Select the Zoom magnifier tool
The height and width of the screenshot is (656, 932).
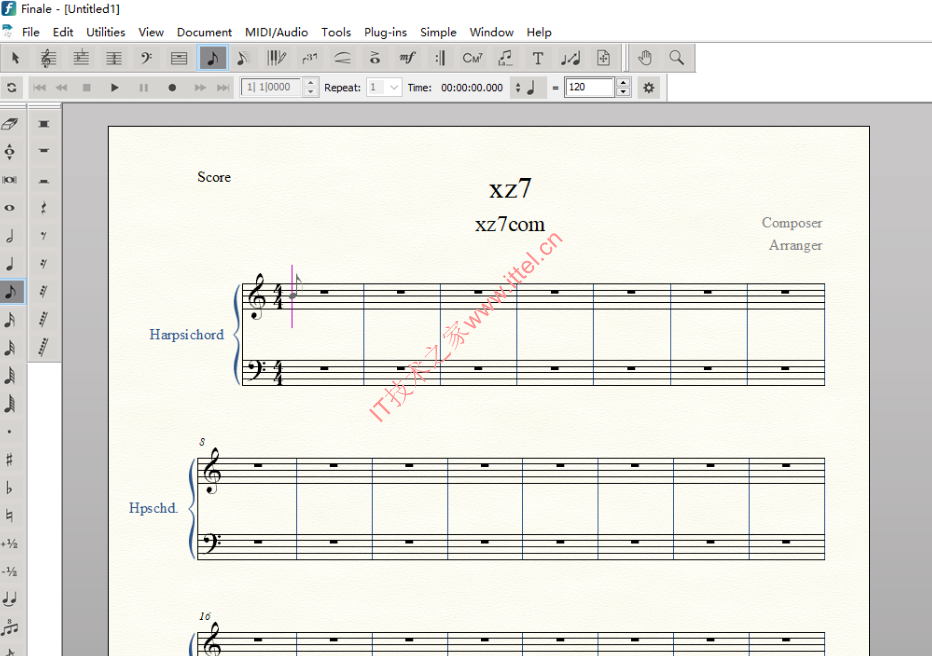tap(676, 58)
